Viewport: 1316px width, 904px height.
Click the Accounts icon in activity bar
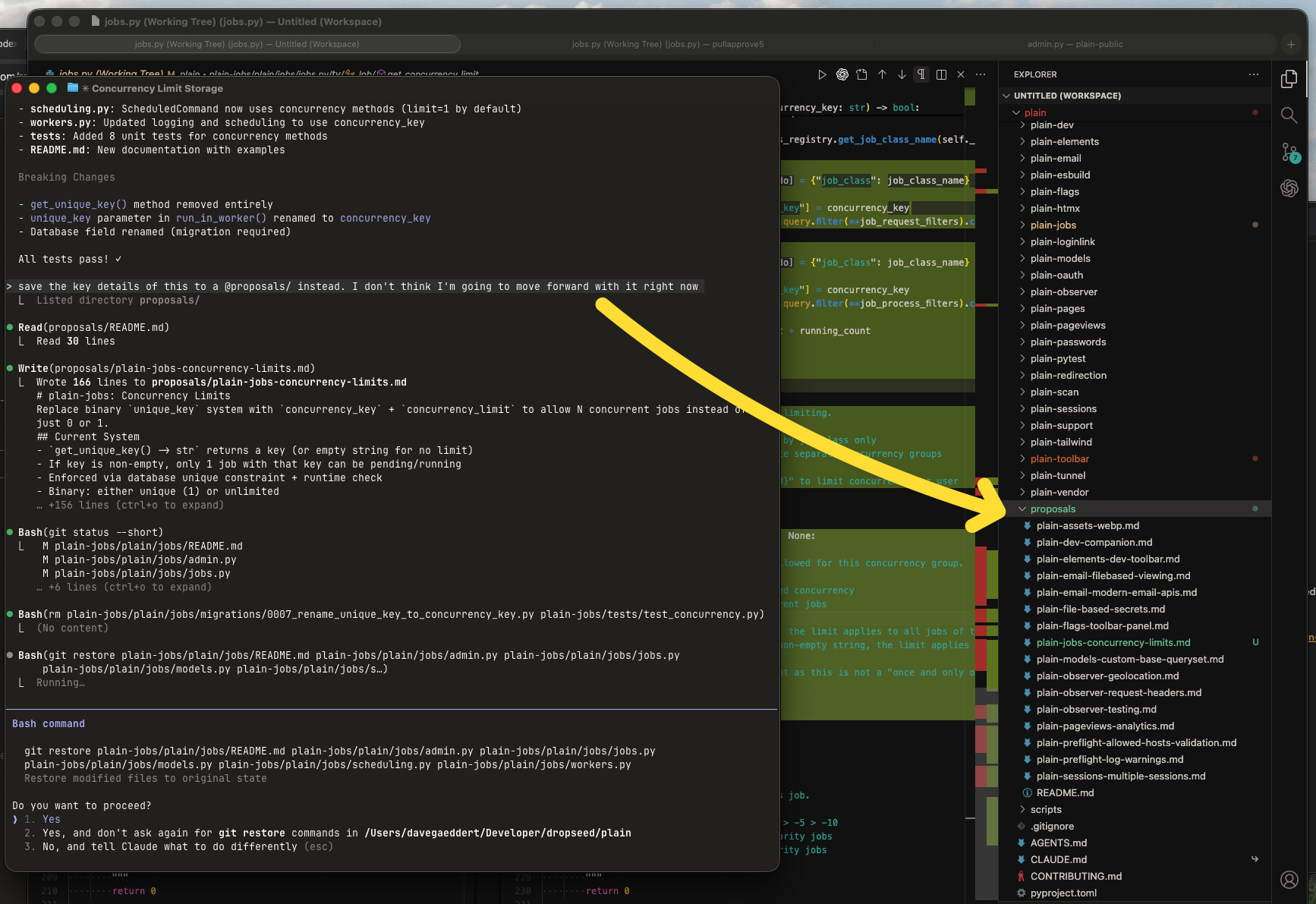[1289, 879]
